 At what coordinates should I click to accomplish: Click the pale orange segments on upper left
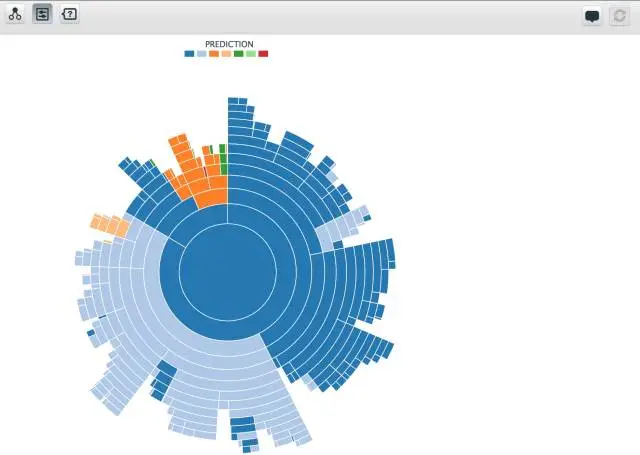[x=109, y=225]
